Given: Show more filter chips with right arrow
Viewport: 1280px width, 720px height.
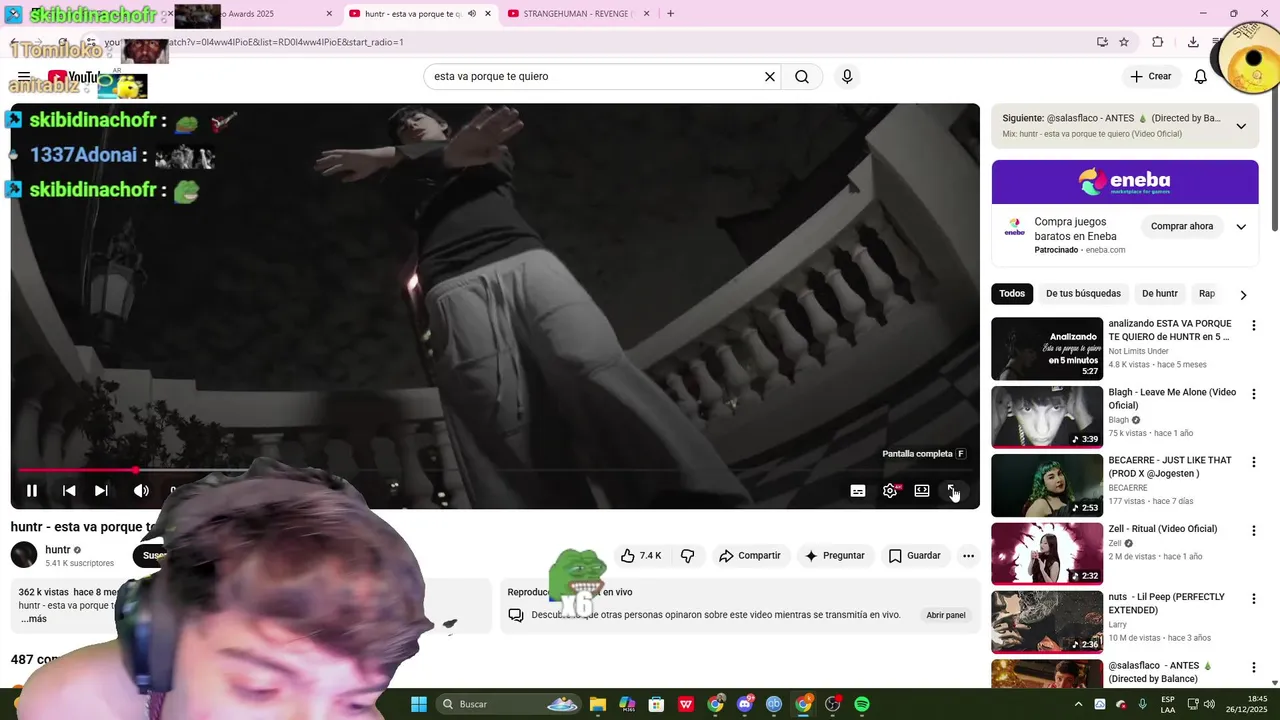Looking at the screenshot, I should (1243, 294).
